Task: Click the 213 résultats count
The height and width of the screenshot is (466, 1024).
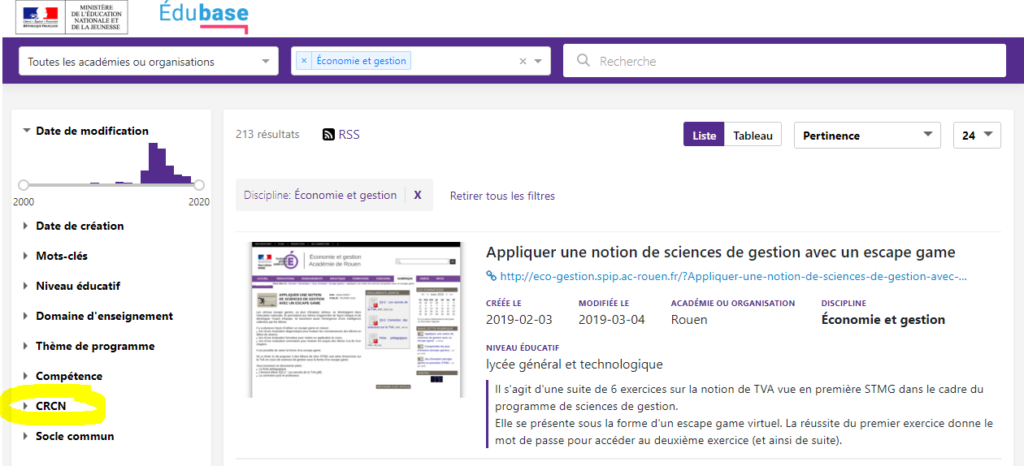Action: 267,134
